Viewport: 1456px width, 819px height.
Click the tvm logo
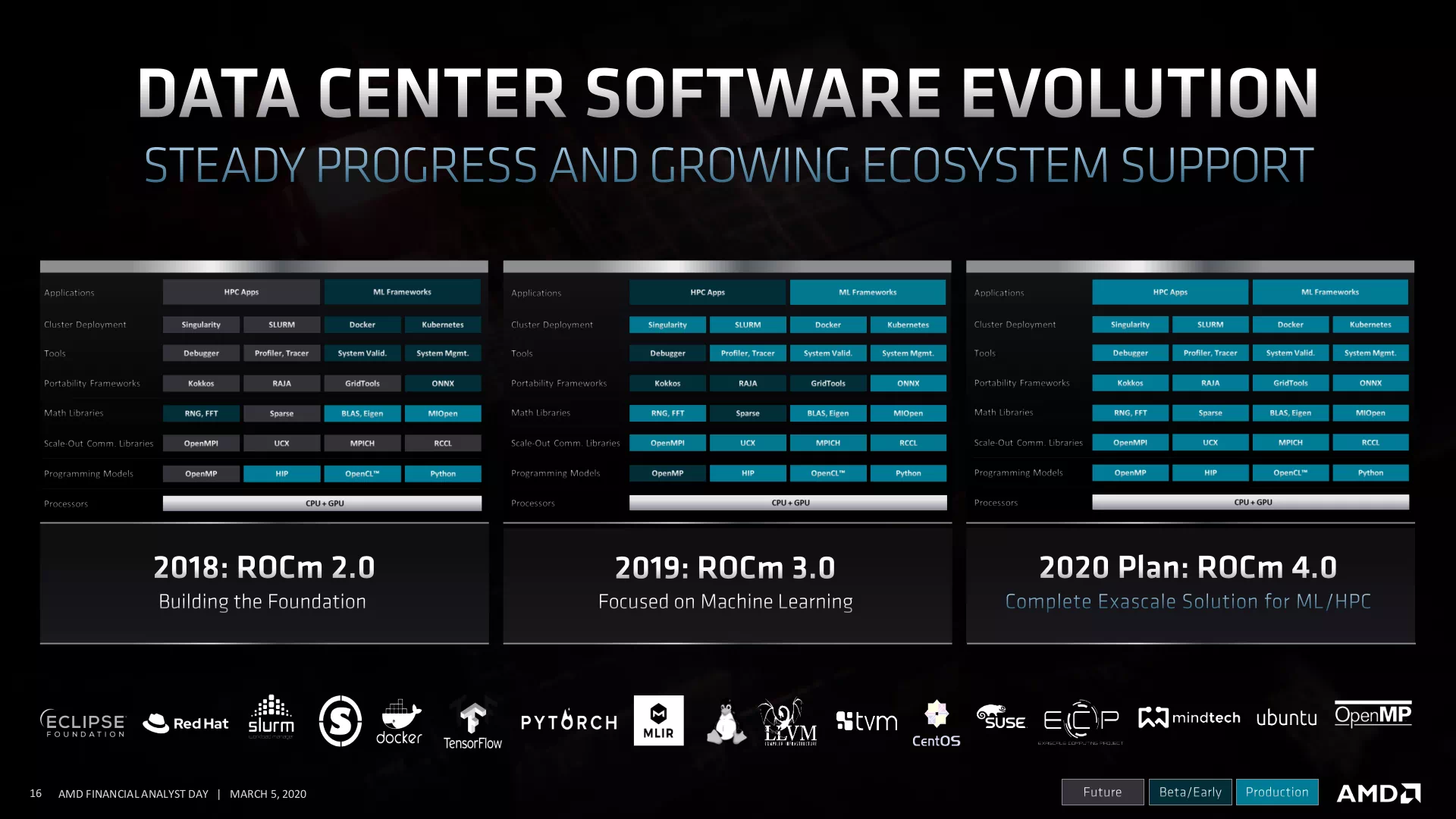point(867,720)
